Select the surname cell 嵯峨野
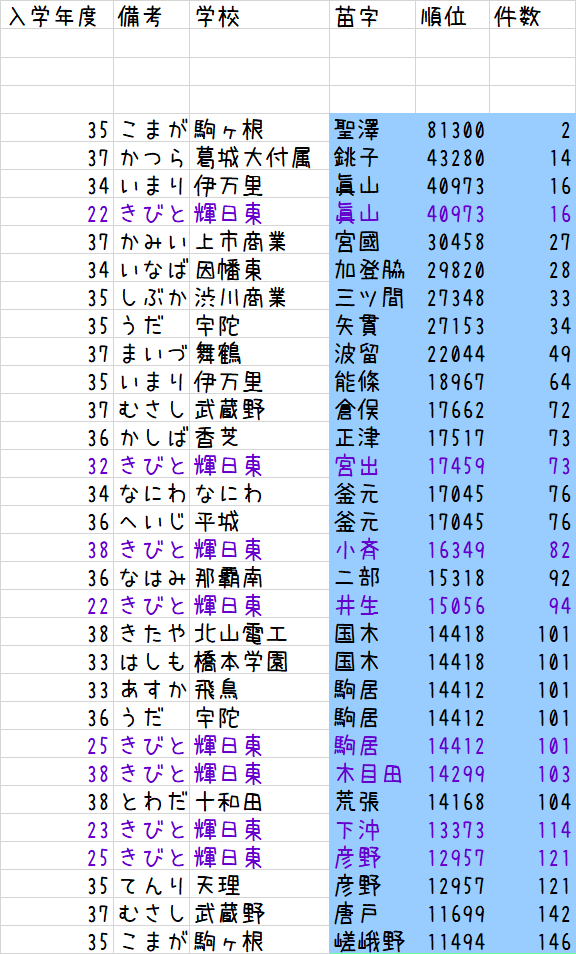The height and width of the screenshot is (954, 576). pos(373,940)
